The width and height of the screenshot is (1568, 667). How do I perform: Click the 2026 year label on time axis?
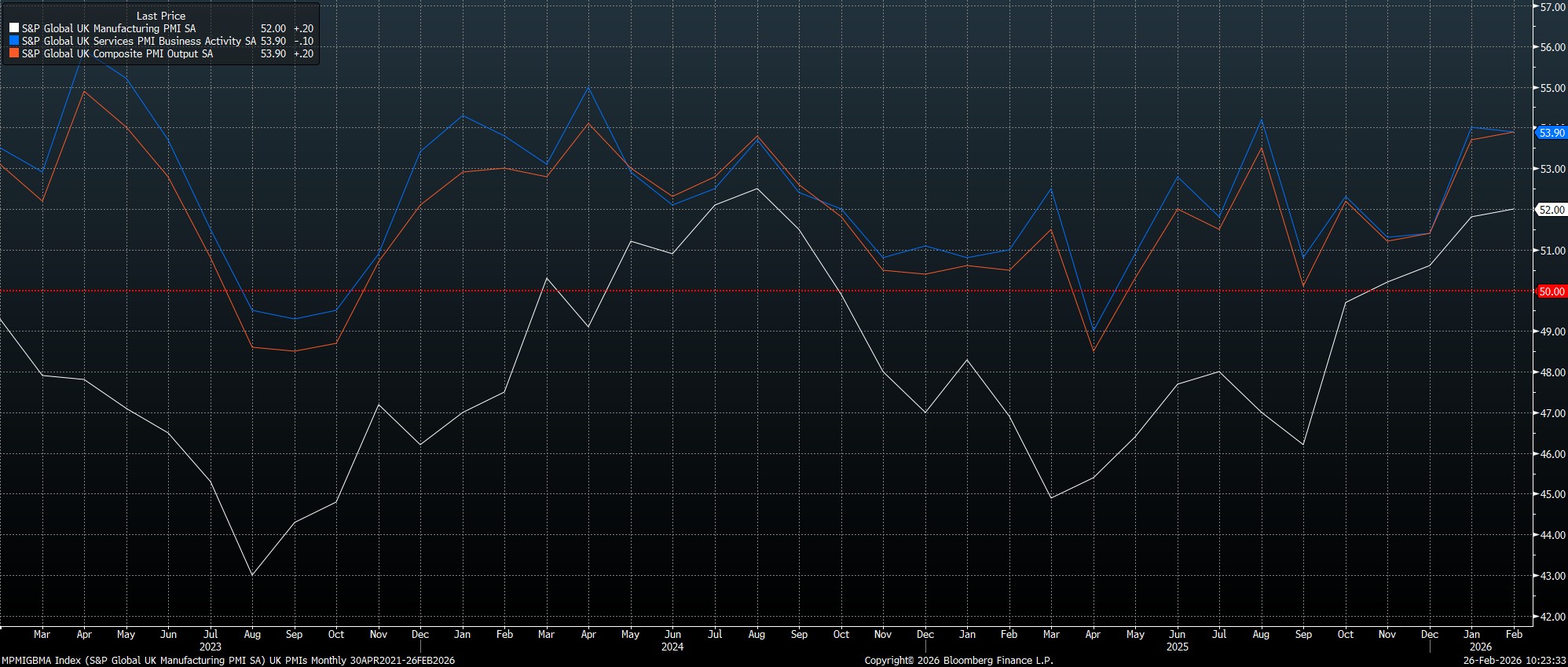pyautogui.click(x=1480, y=647)
